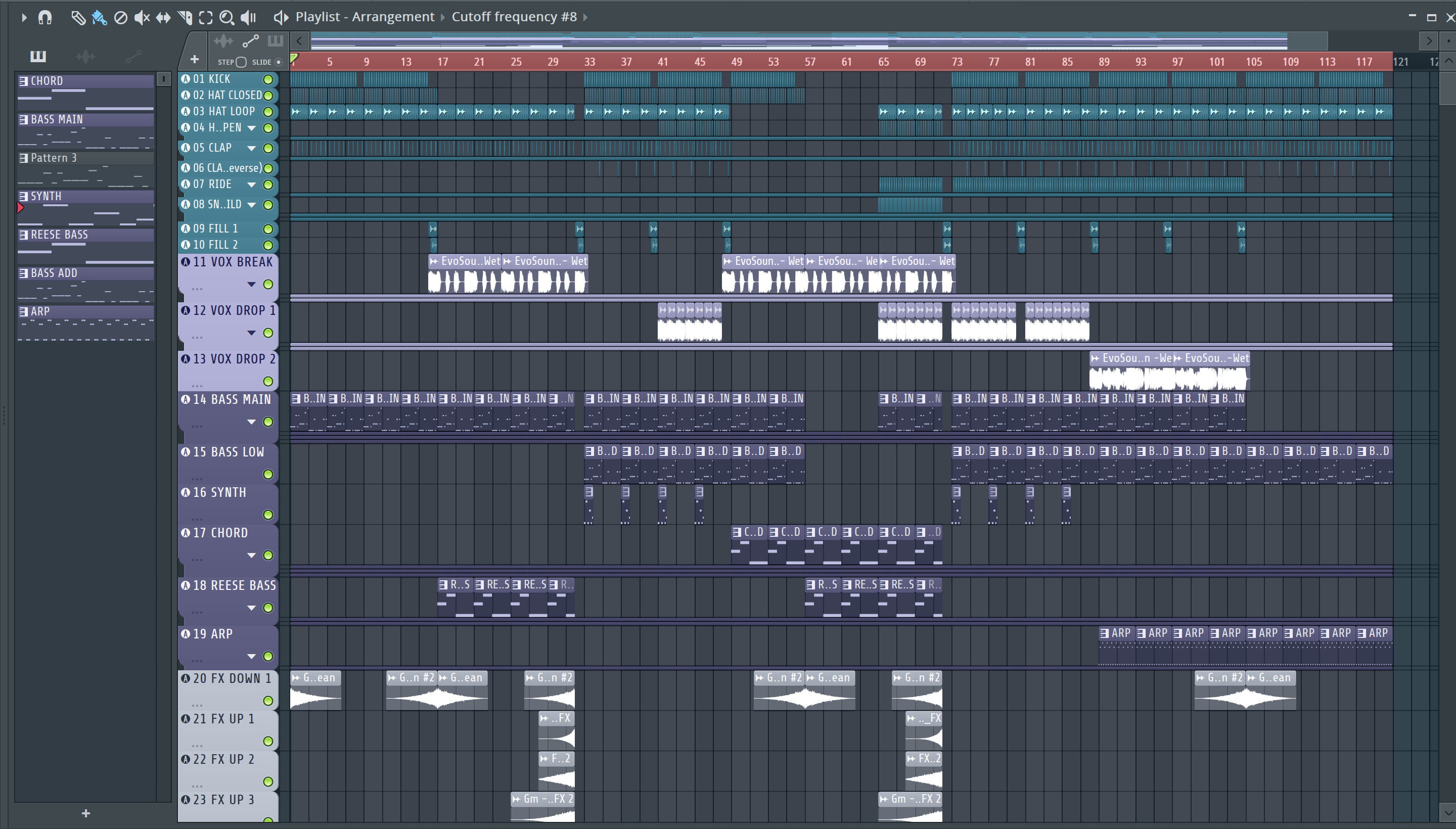This screenshot has width=1456, height=829.
Task: Select the SYNTH pattern in picker
Action: coord(85,207)
